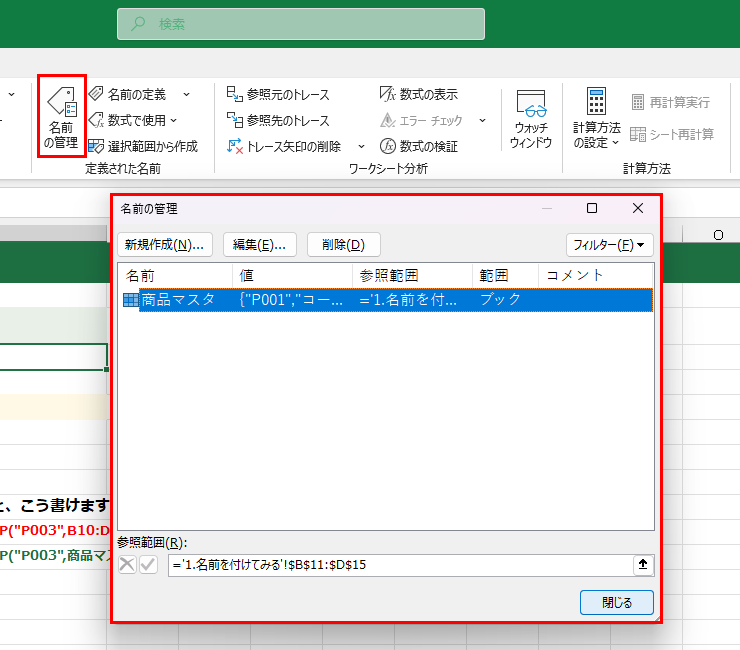Sort by the 名前 column header

tap(175, 275)
